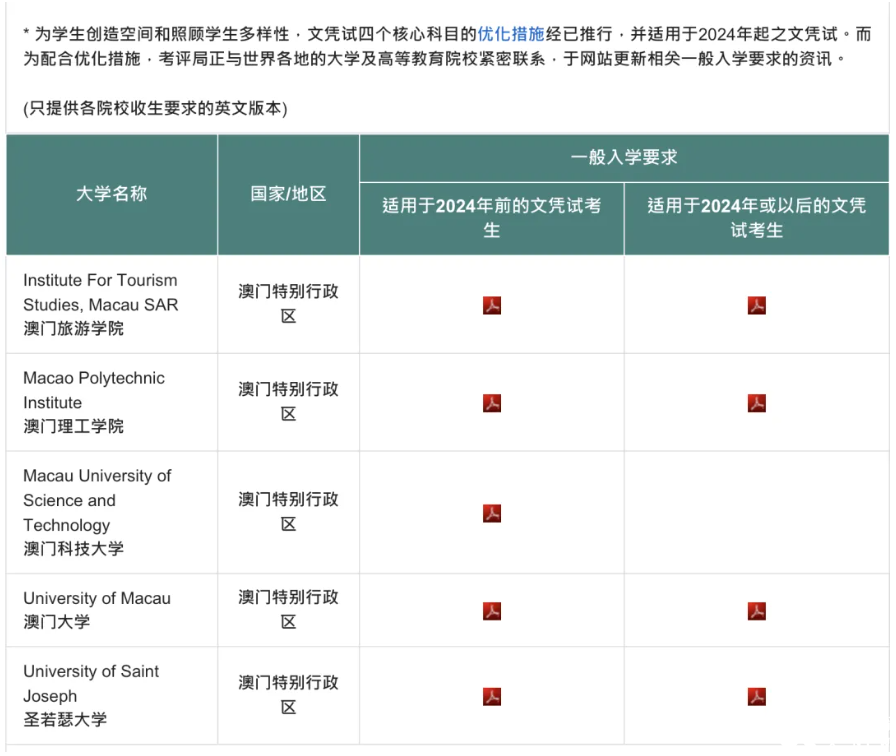Select the 澳门旅游学院 text
Viewport: 896px width, 756px height.
[73, 329]
